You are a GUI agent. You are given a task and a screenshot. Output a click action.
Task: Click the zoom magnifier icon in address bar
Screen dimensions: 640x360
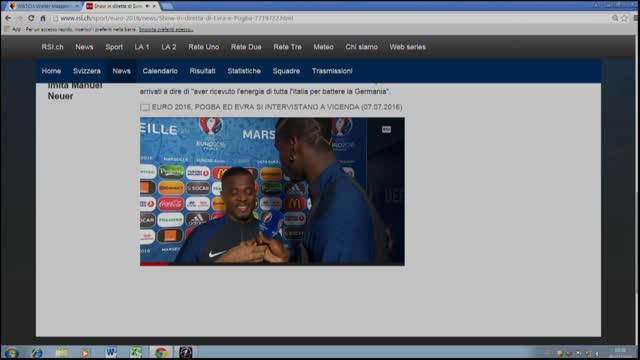tap(615, 18)
